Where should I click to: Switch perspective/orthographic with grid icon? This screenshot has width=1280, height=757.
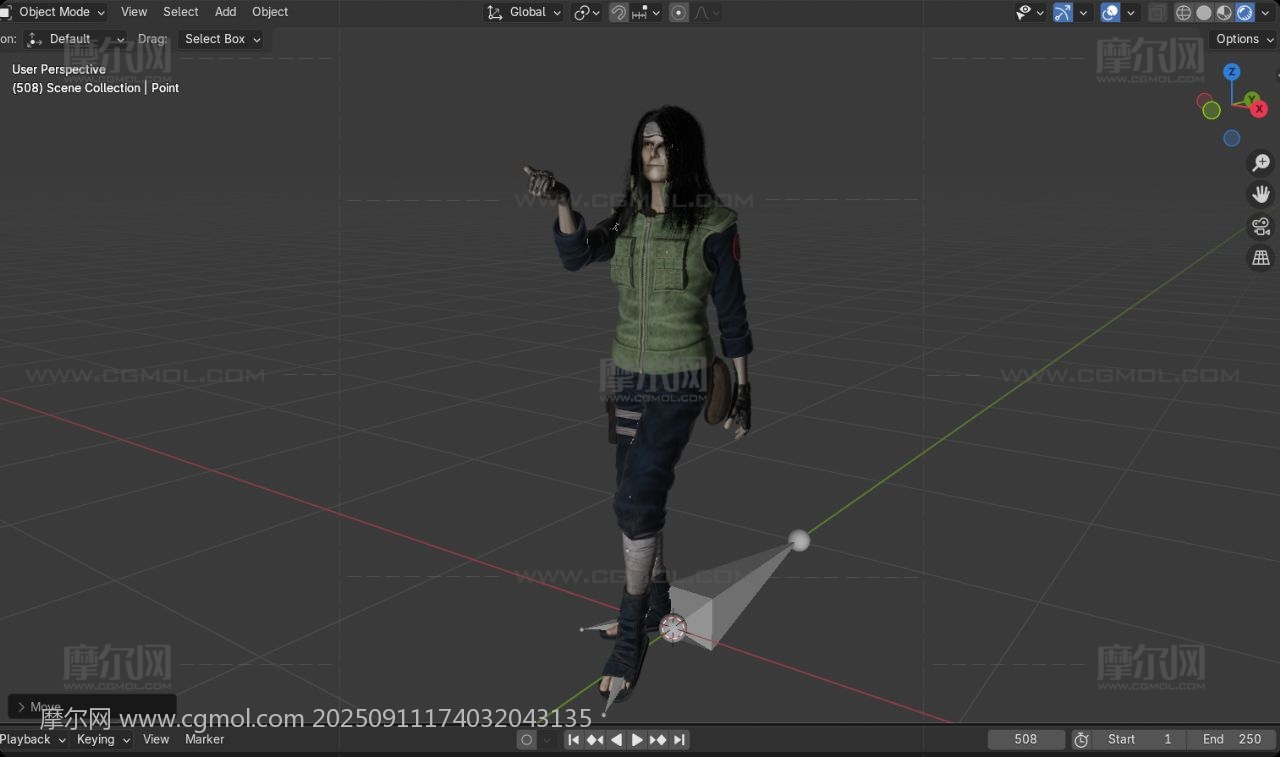click(x=1261, y=258)
